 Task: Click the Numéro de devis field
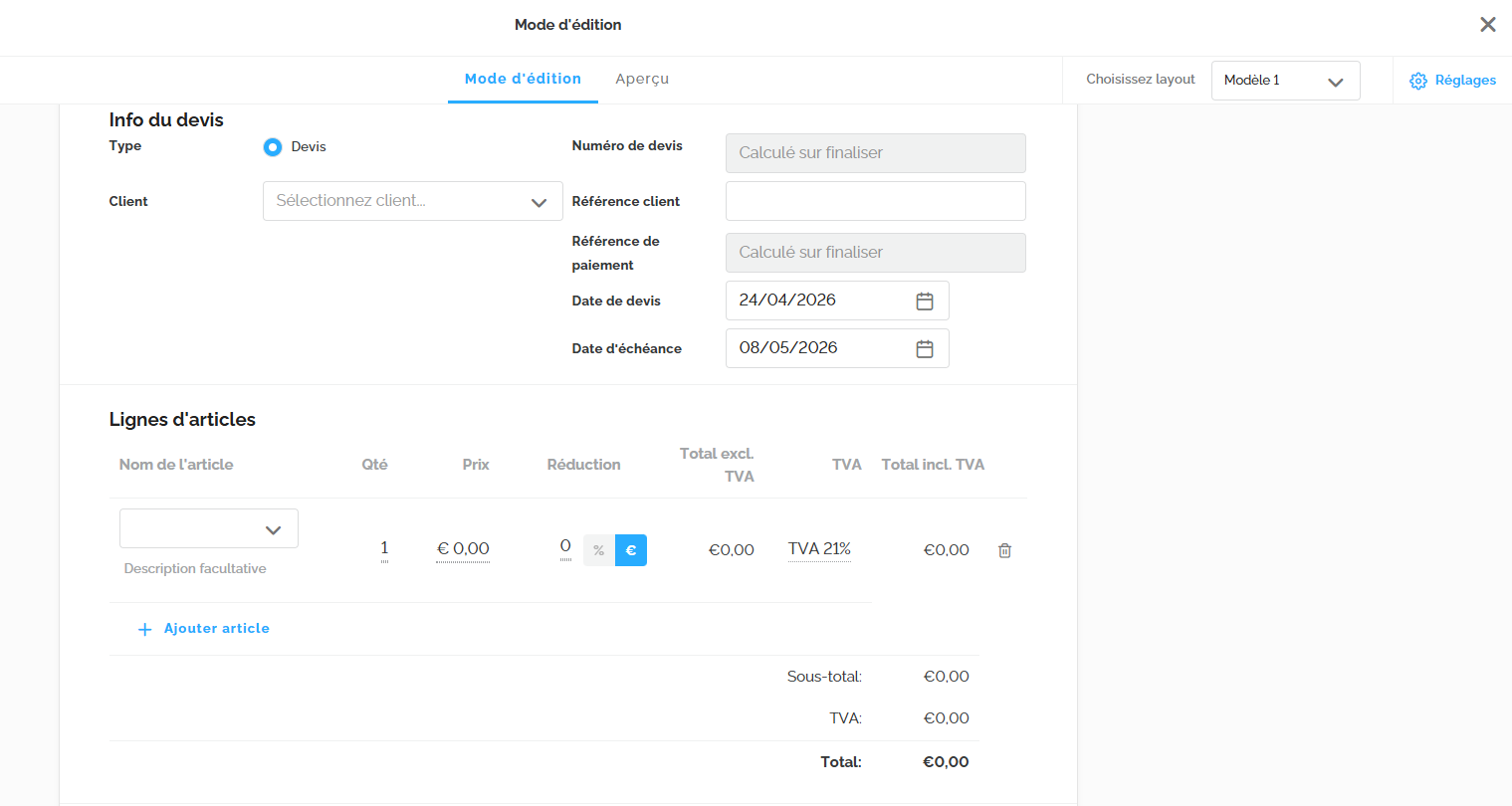876,153
